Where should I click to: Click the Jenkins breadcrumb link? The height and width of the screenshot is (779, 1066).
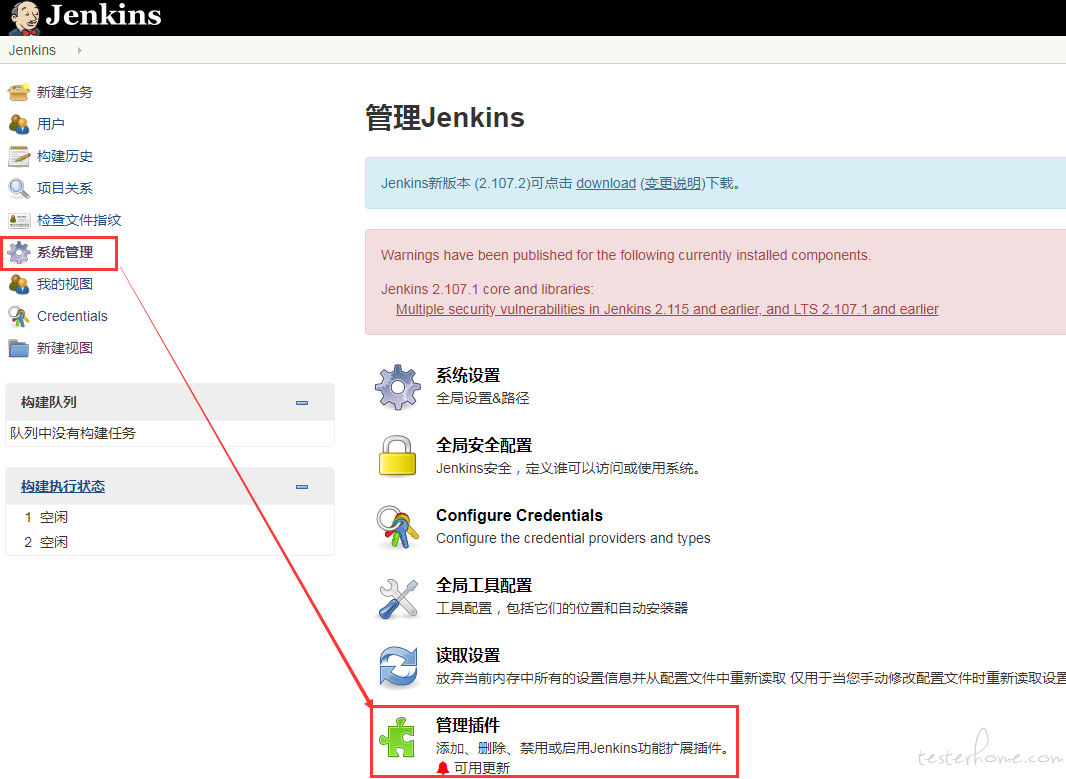32,50
